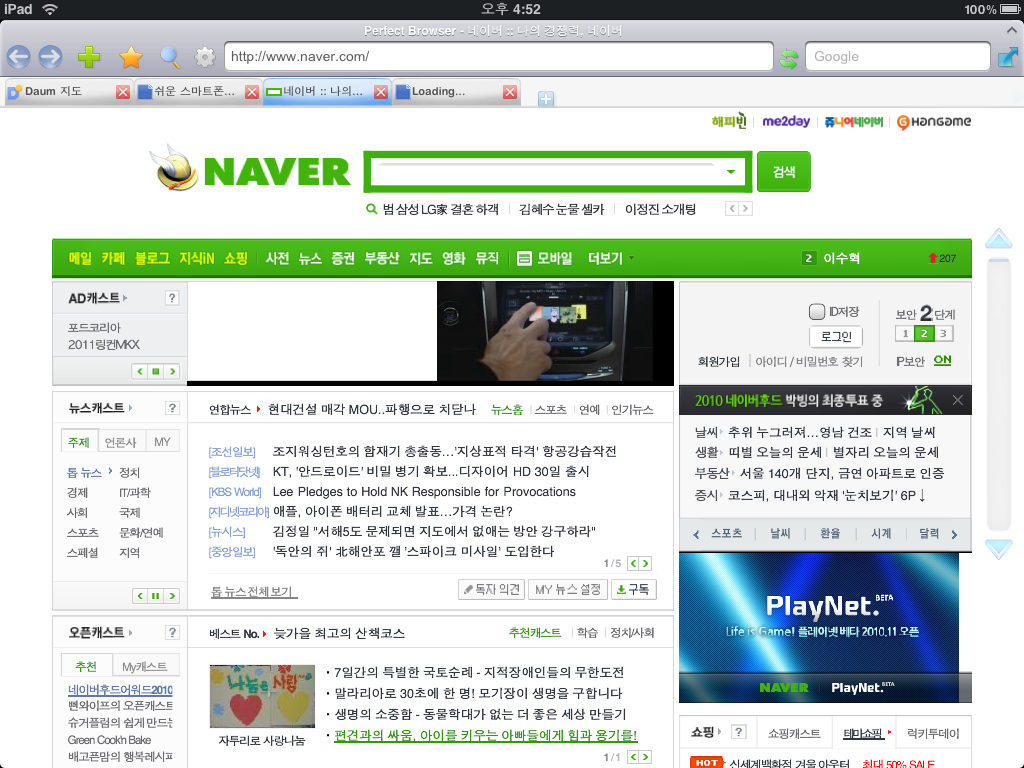Expand the 뉴스캐스트 section arrow
Image resolution: width=1024 pixels, height=768 pixels.
pyautogui.click(x=131, y=408)
